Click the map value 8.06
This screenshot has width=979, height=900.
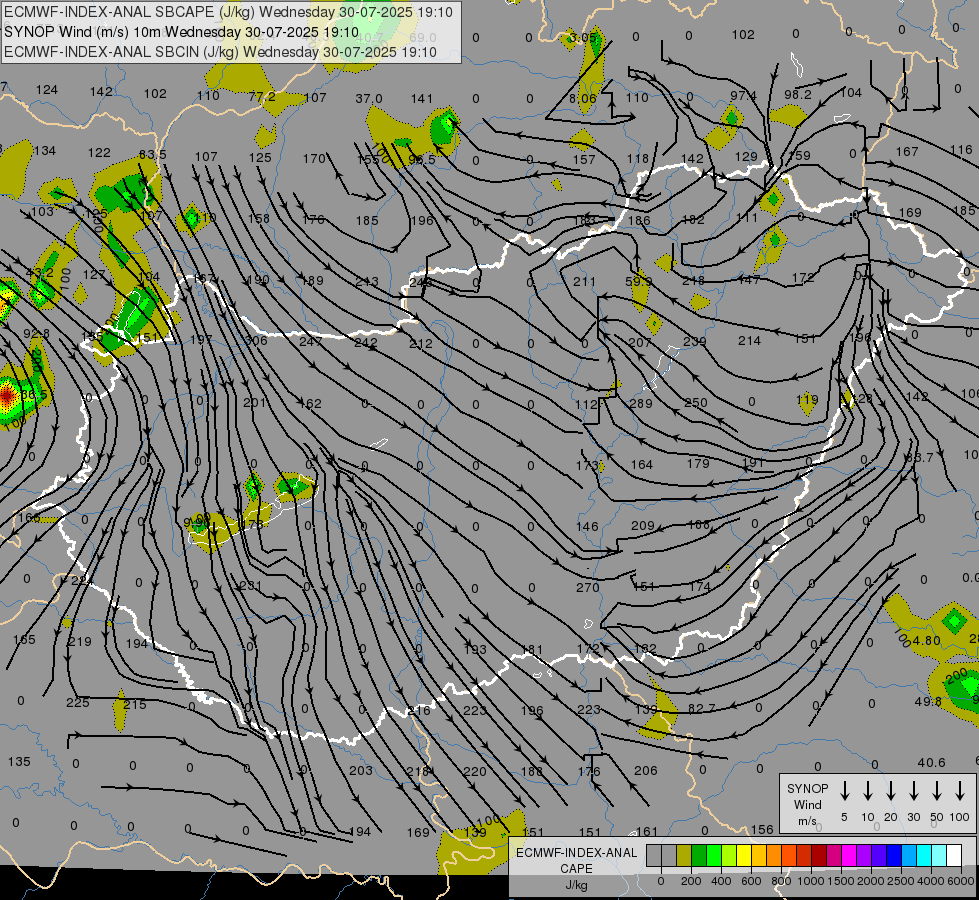[583, 98]
